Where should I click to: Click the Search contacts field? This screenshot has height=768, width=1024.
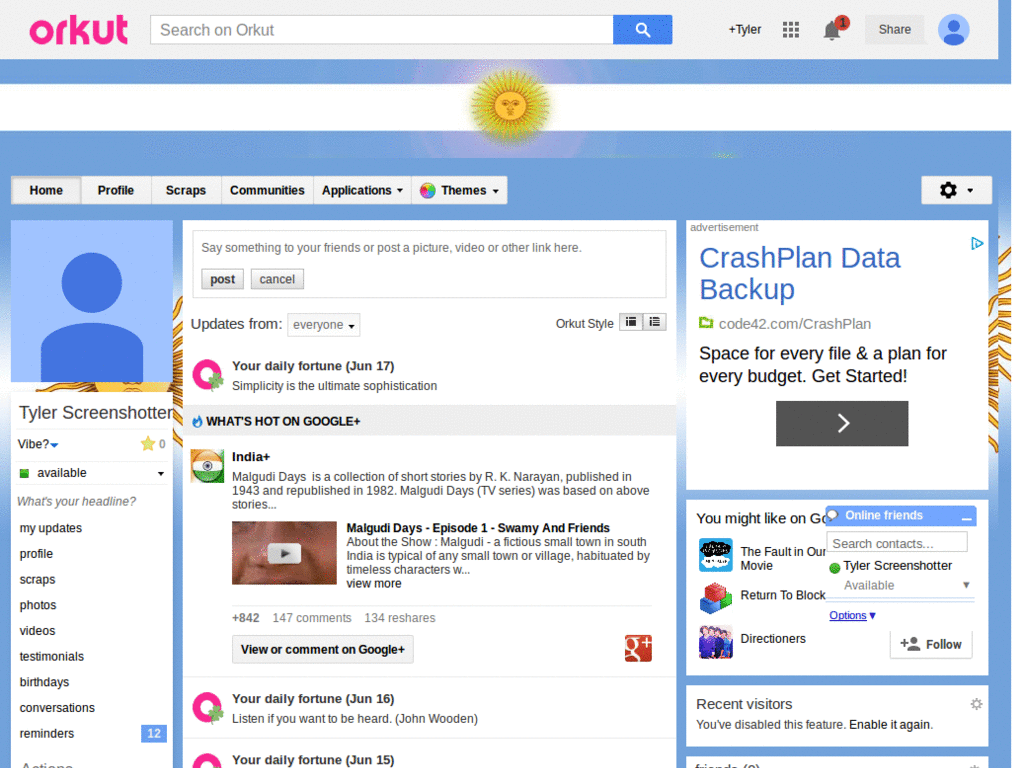[x=897, y=543]
